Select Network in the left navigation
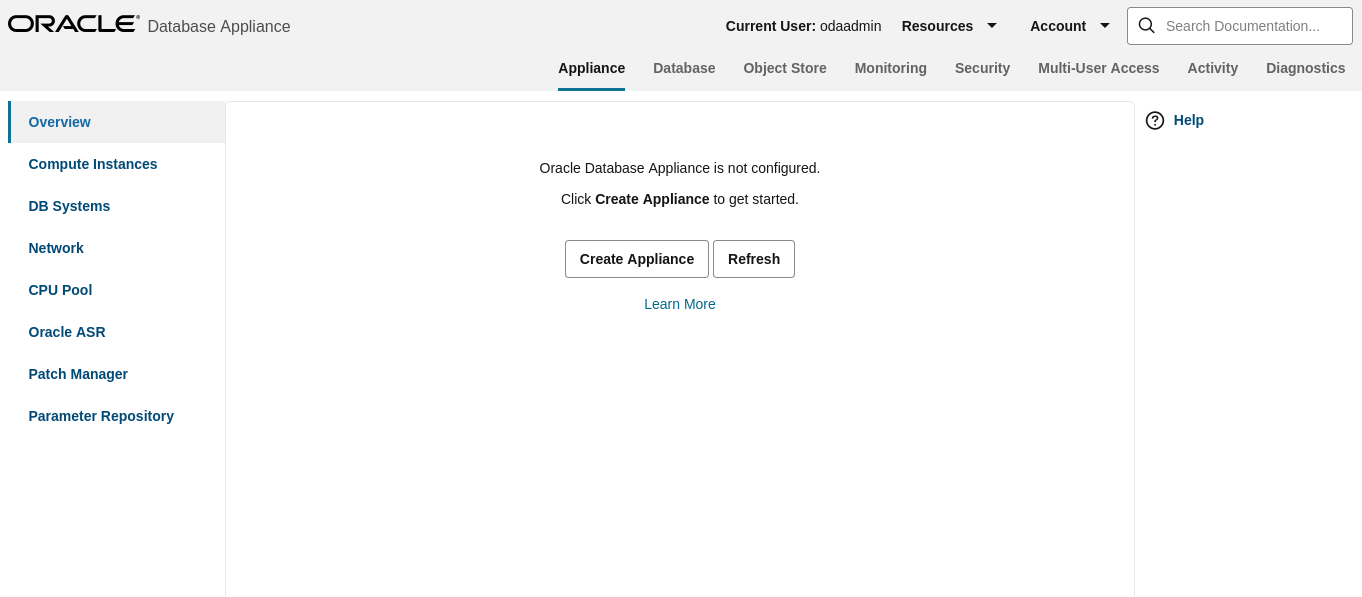The height and width of the screenshot is (597, 1362). [x=56, y=248]
